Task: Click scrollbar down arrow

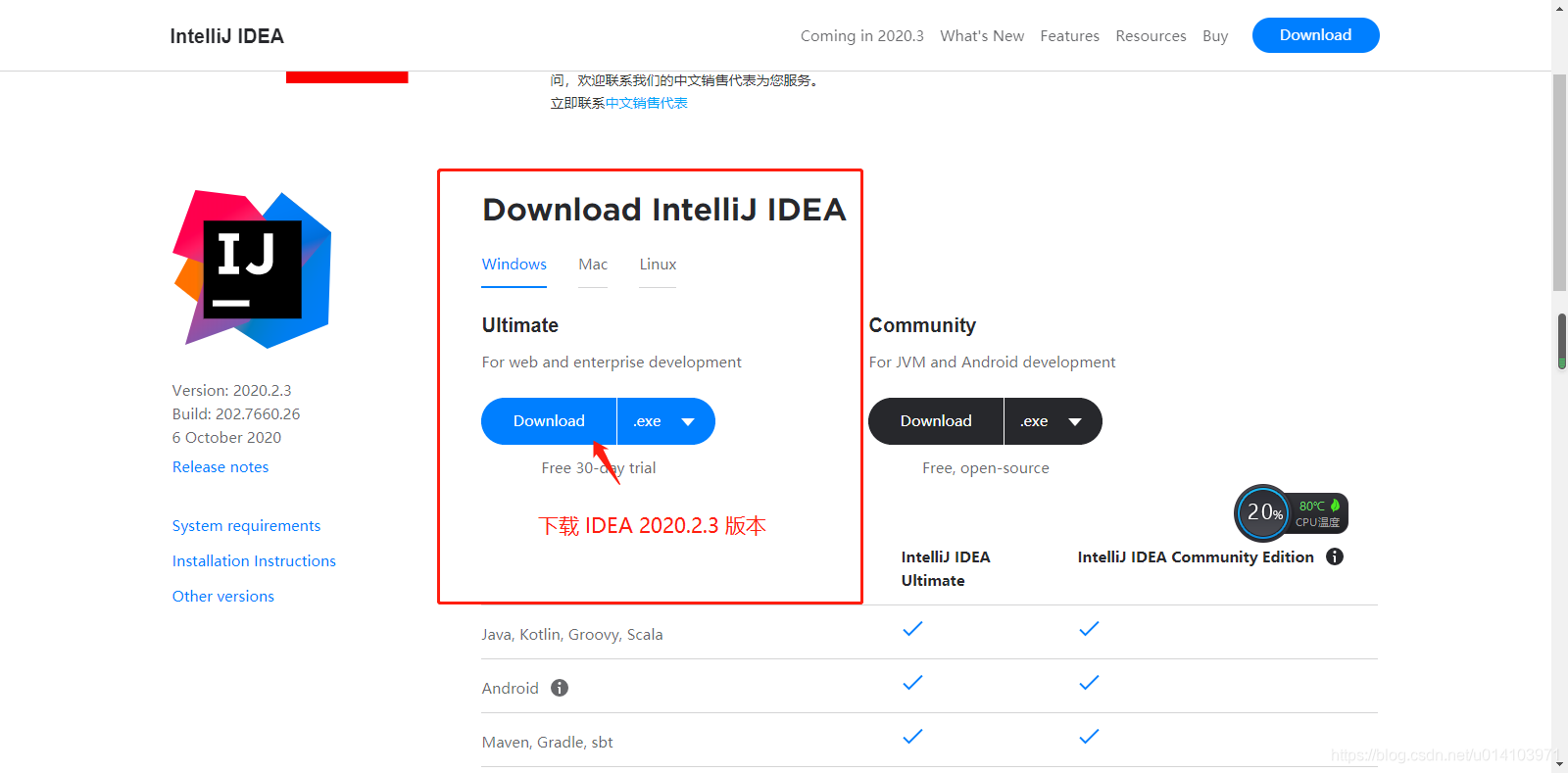Action: pos(1560,763)
